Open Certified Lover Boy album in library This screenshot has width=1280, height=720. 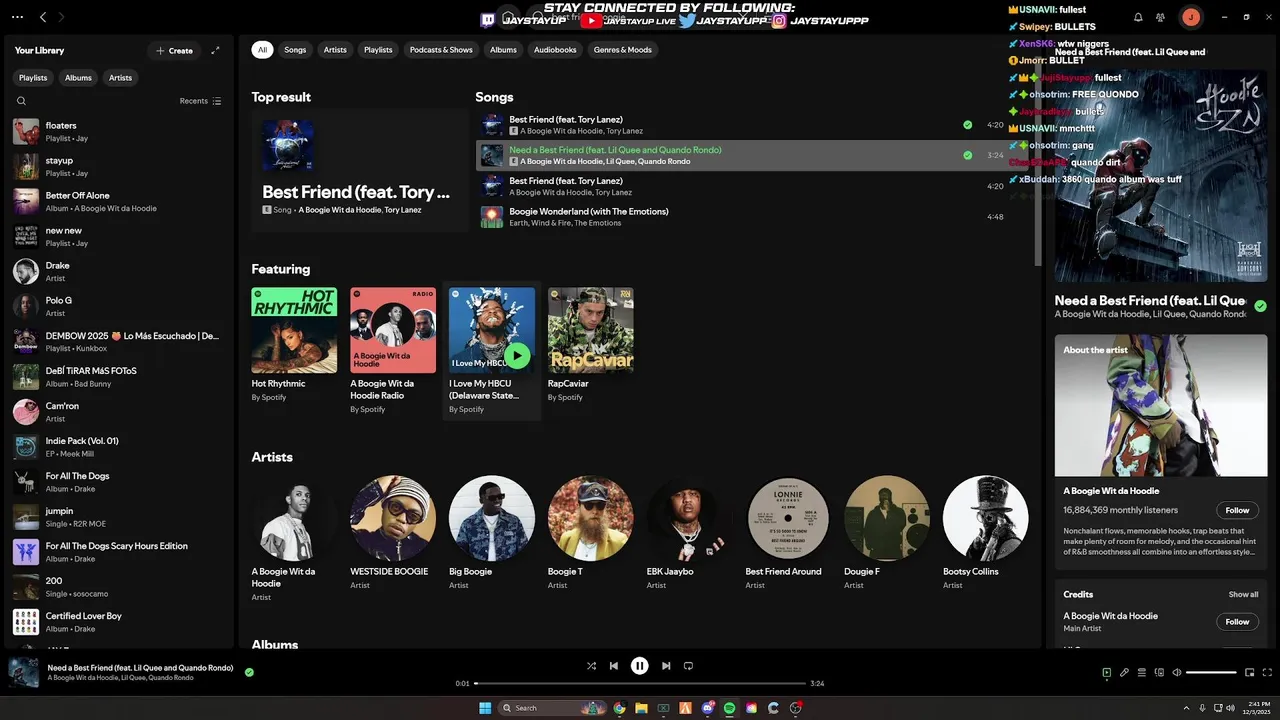(120, 622)
